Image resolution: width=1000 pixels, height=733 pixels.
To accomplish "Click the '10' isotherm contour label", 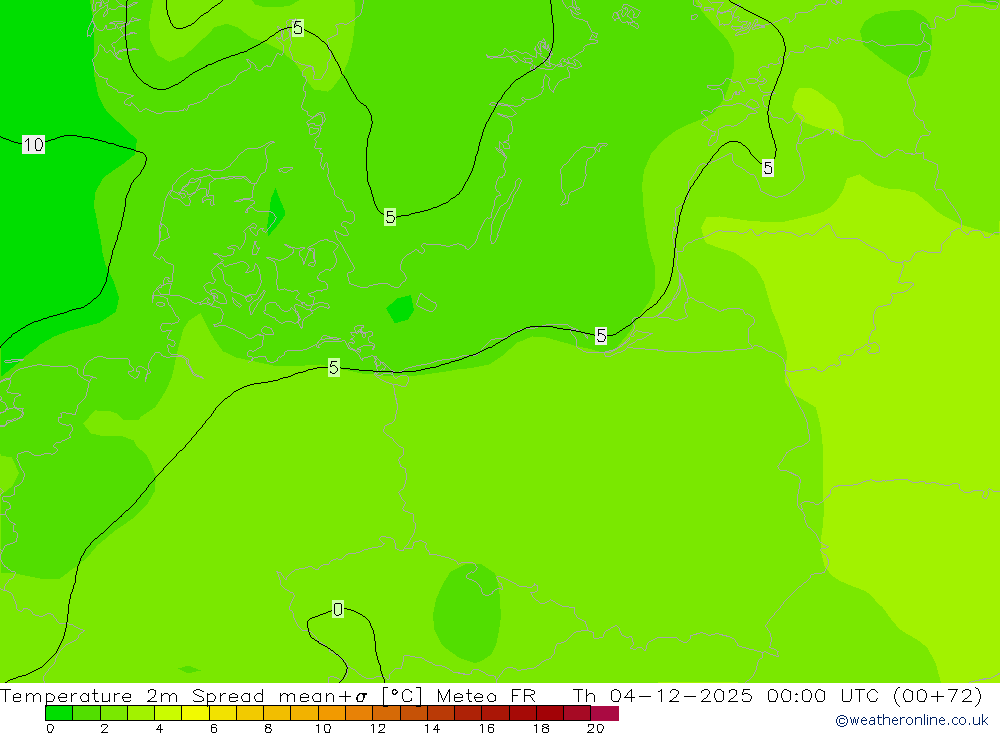I will coord(33,145).
